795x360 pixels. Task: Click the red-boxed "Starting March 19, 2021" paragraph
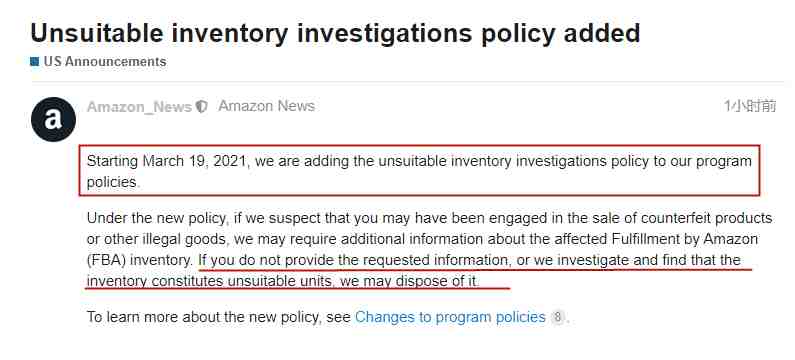419,171
